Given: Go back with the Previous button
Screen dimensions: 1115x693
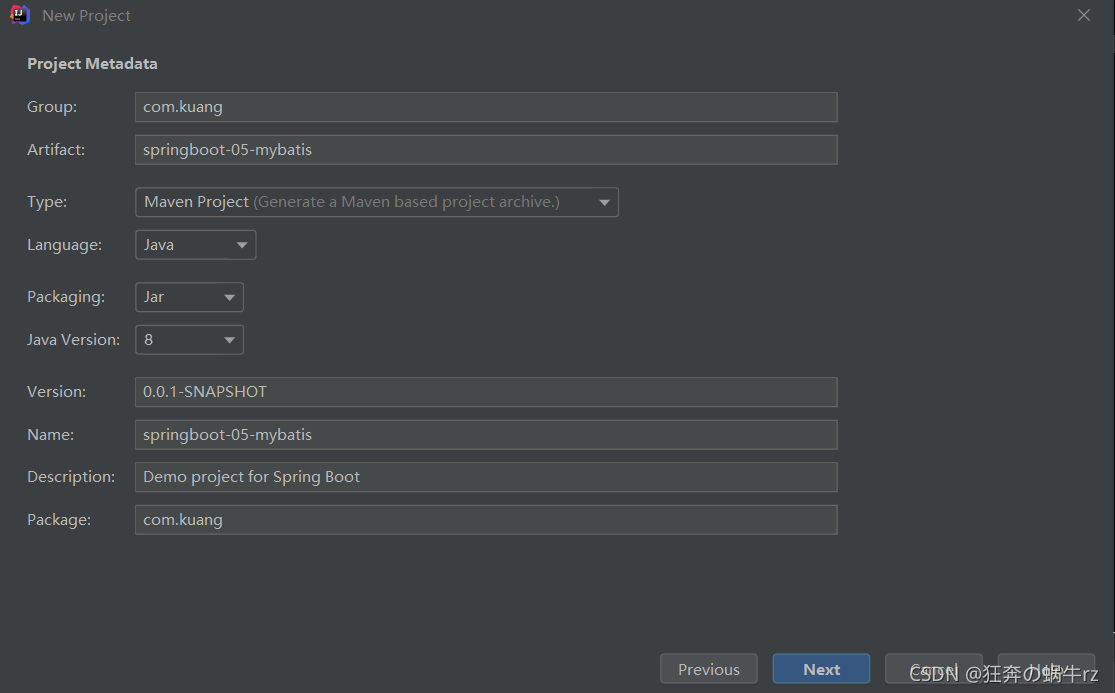Looking at the screenshot, I should point(708,669).
